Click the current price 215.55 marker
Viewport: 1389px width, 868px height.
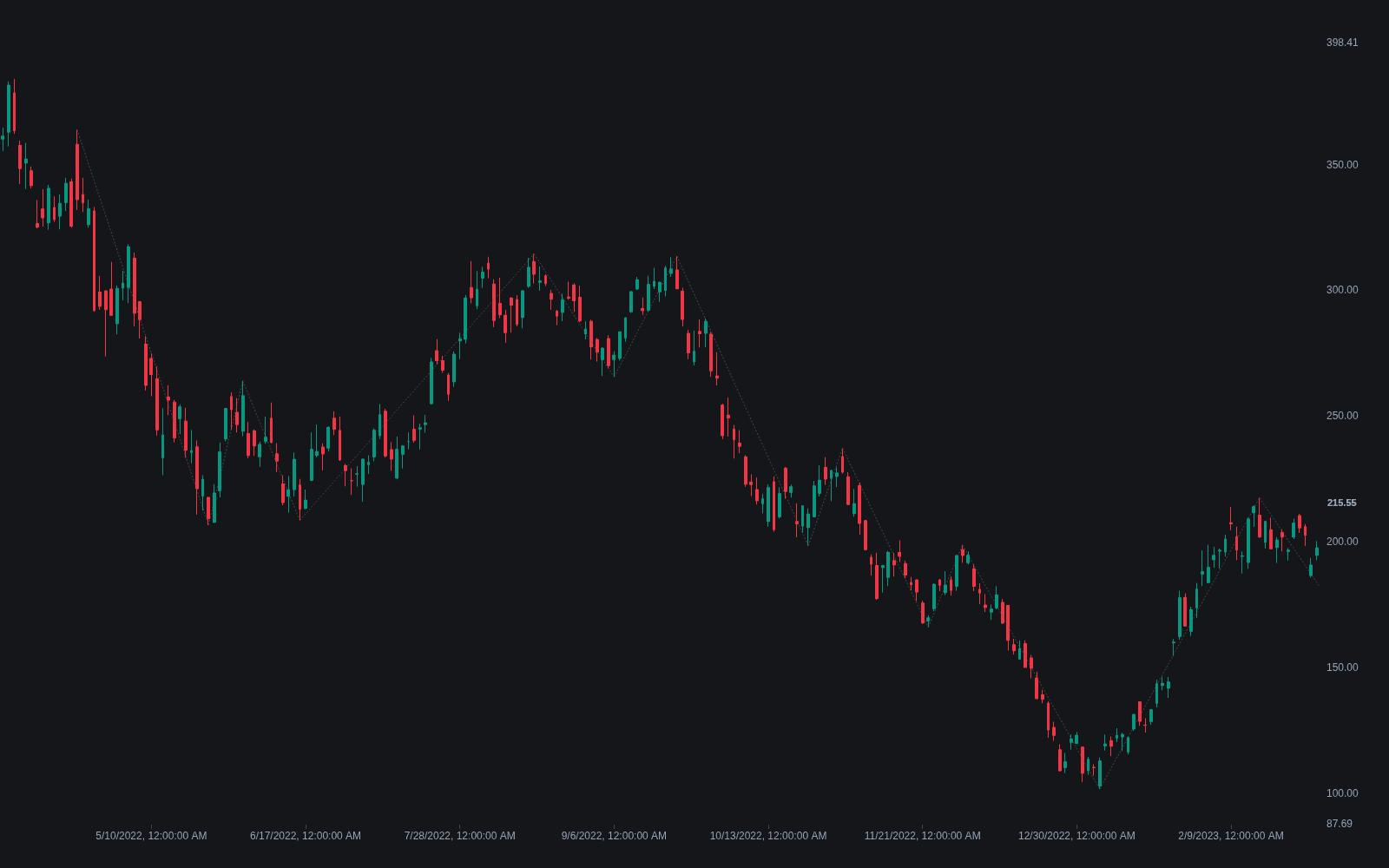click(x=1341, y=503)
